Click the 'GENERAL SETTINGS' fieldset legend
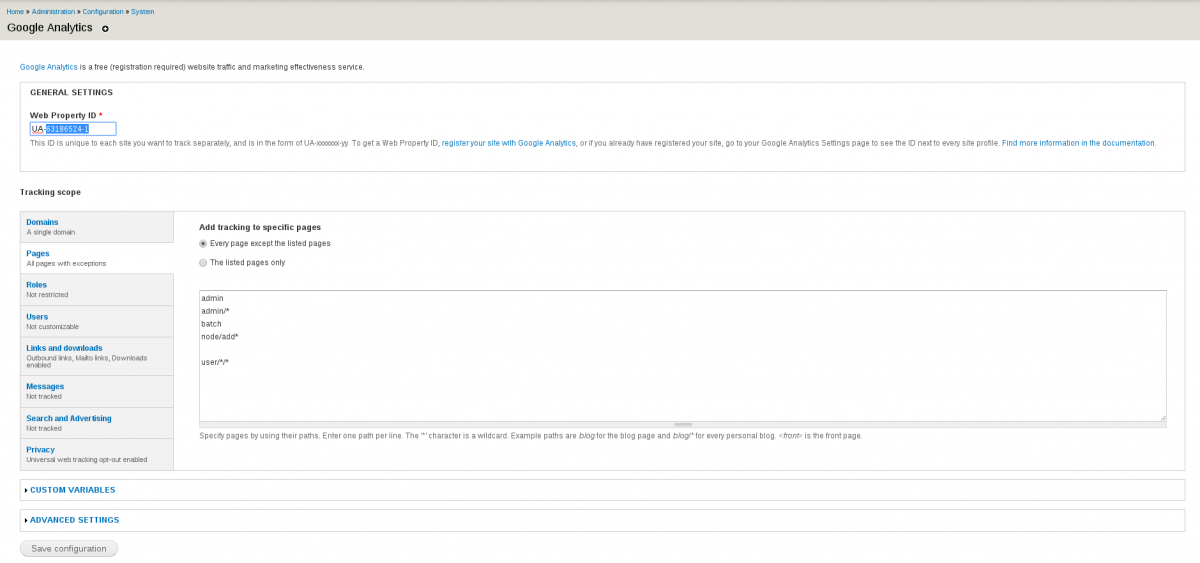This screenshot has width=1200, height=563. tap(71, 92)
